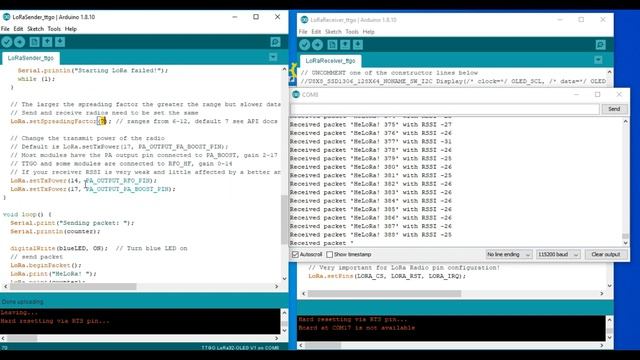The image size is (640, 360).
Task: Open Serial Monitor icon in LoRaSender window
Action: pyautogui.click(x=276, y=42)
